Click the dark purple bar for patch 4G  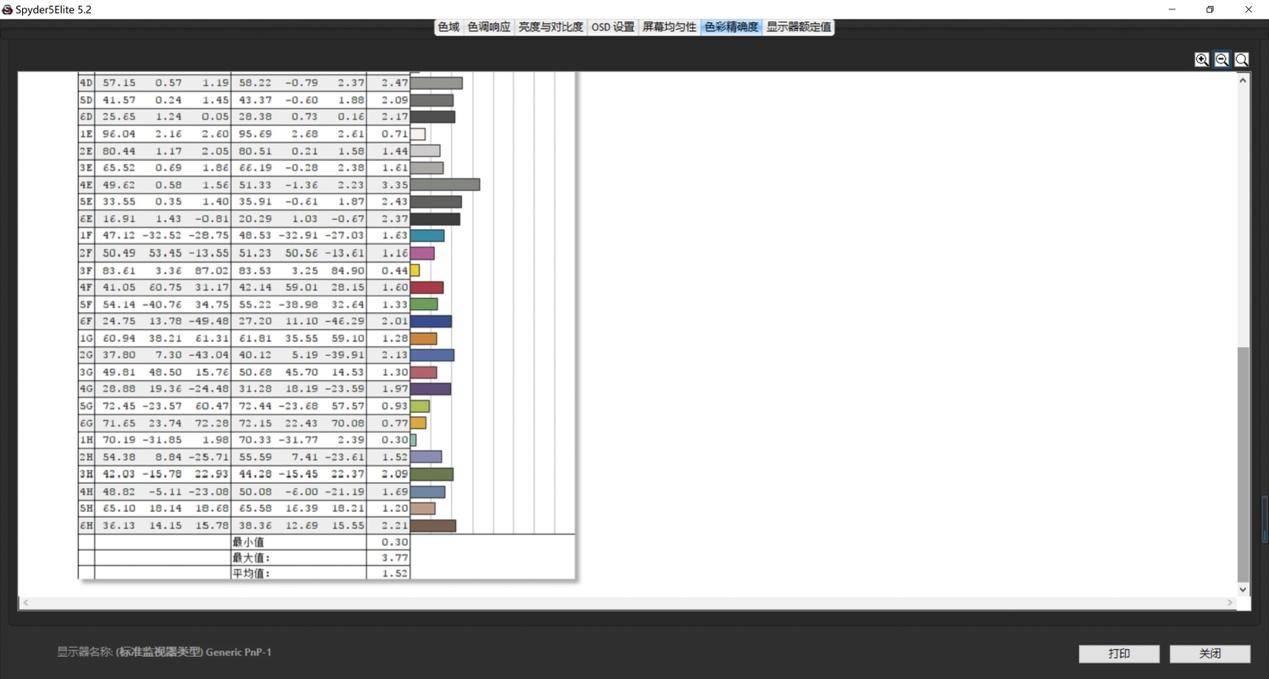click(431, 389)
